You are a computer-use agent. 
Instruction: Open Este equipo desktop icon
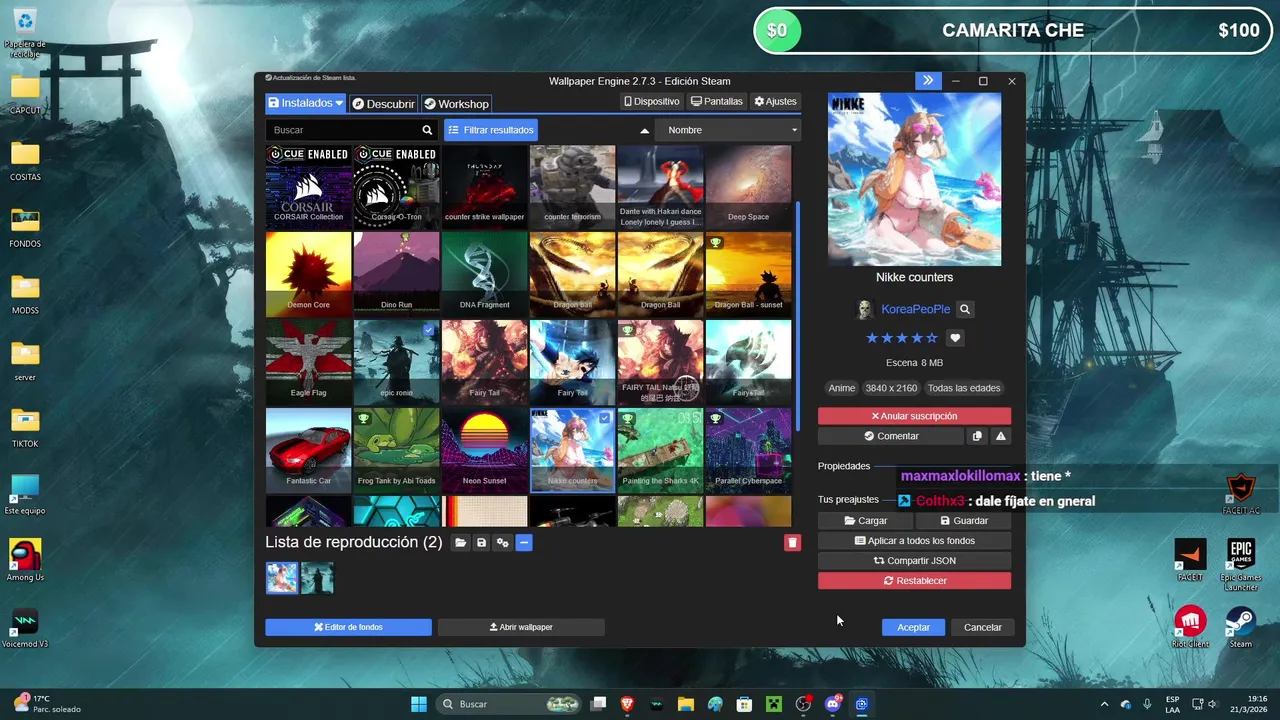pyautogui.click(x=25, y=494)
